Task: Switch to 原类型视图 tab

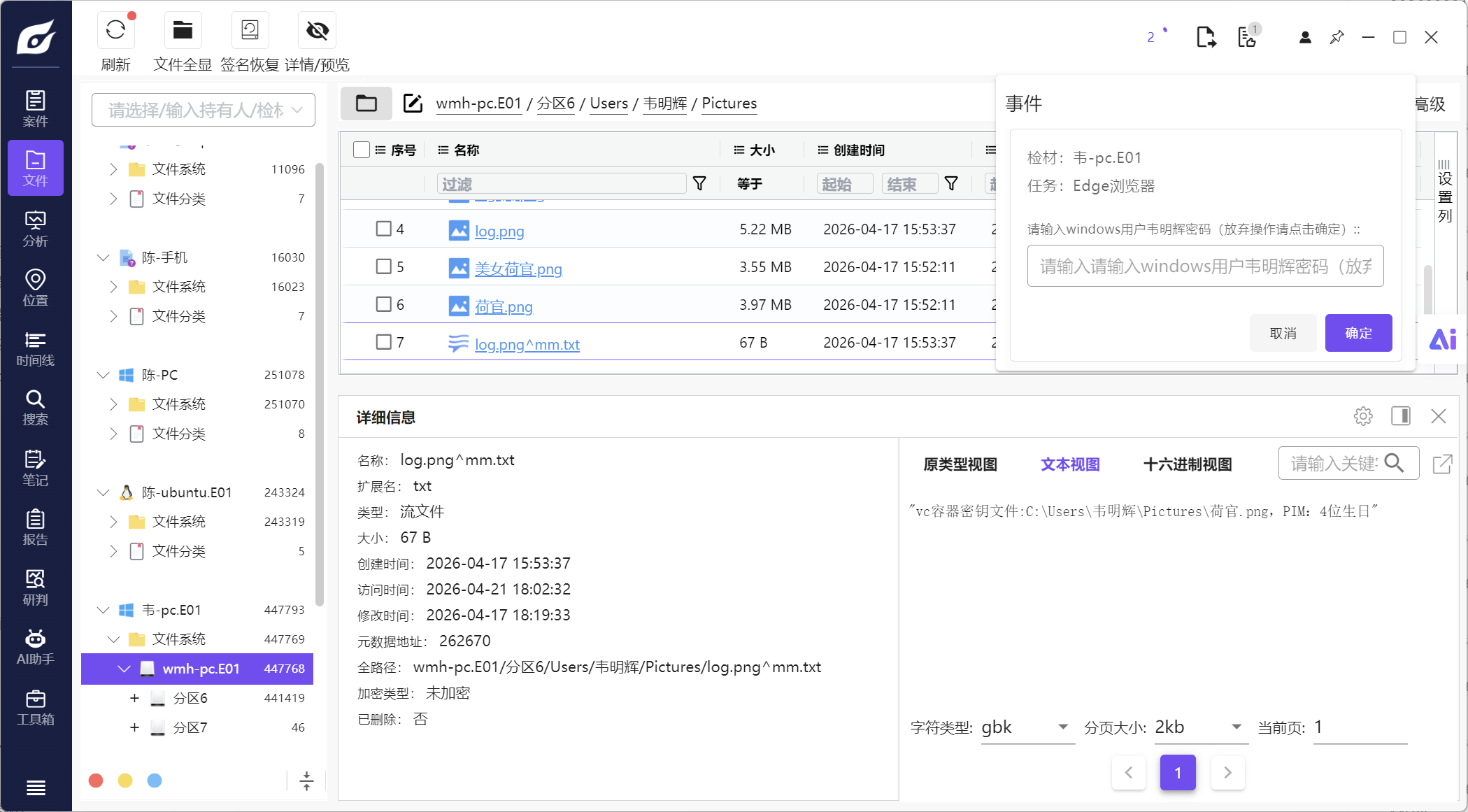Action: pyautogui.click(x=960, y=464)
